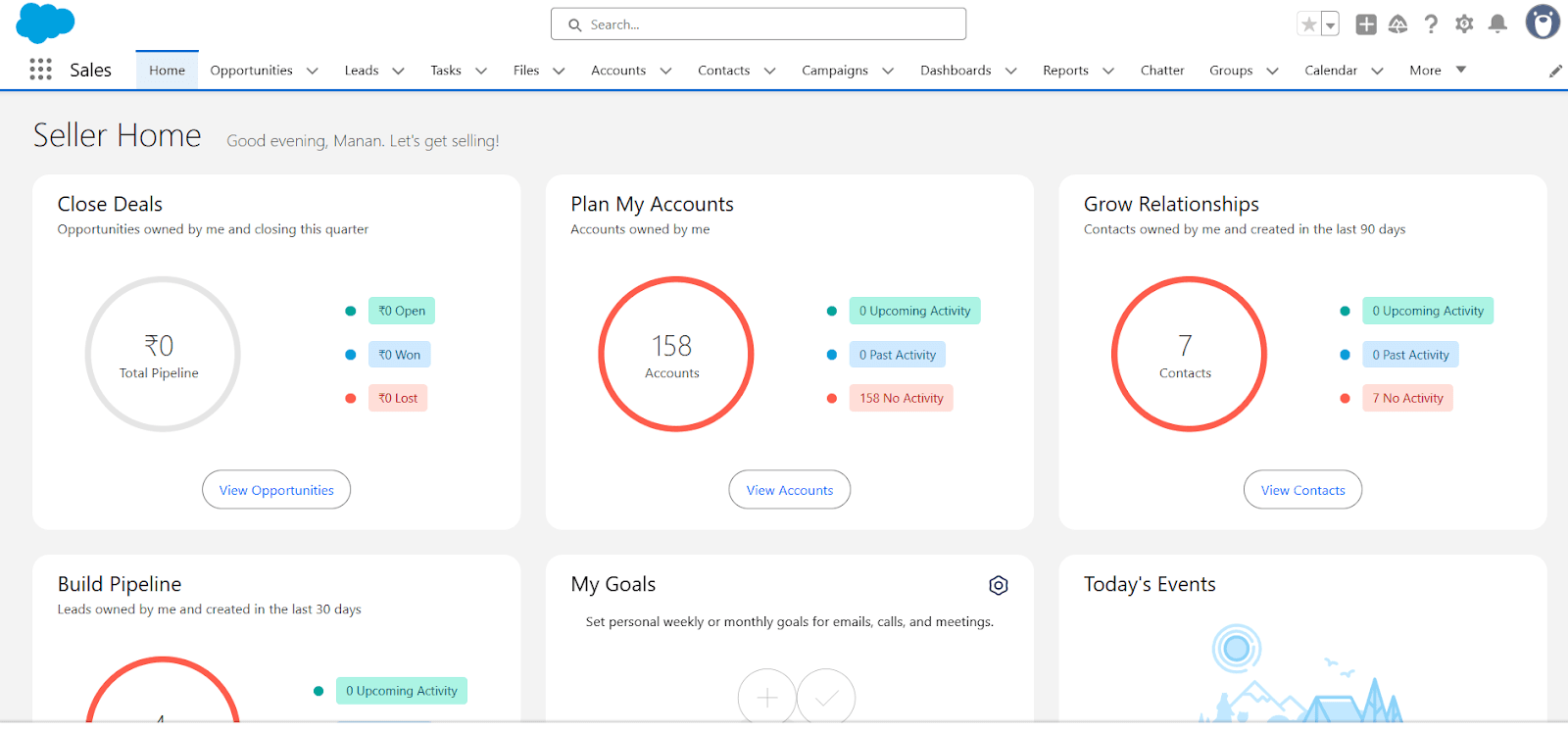
Task: Edit navigation bar with pencil icon
Action: point(1555,71)
